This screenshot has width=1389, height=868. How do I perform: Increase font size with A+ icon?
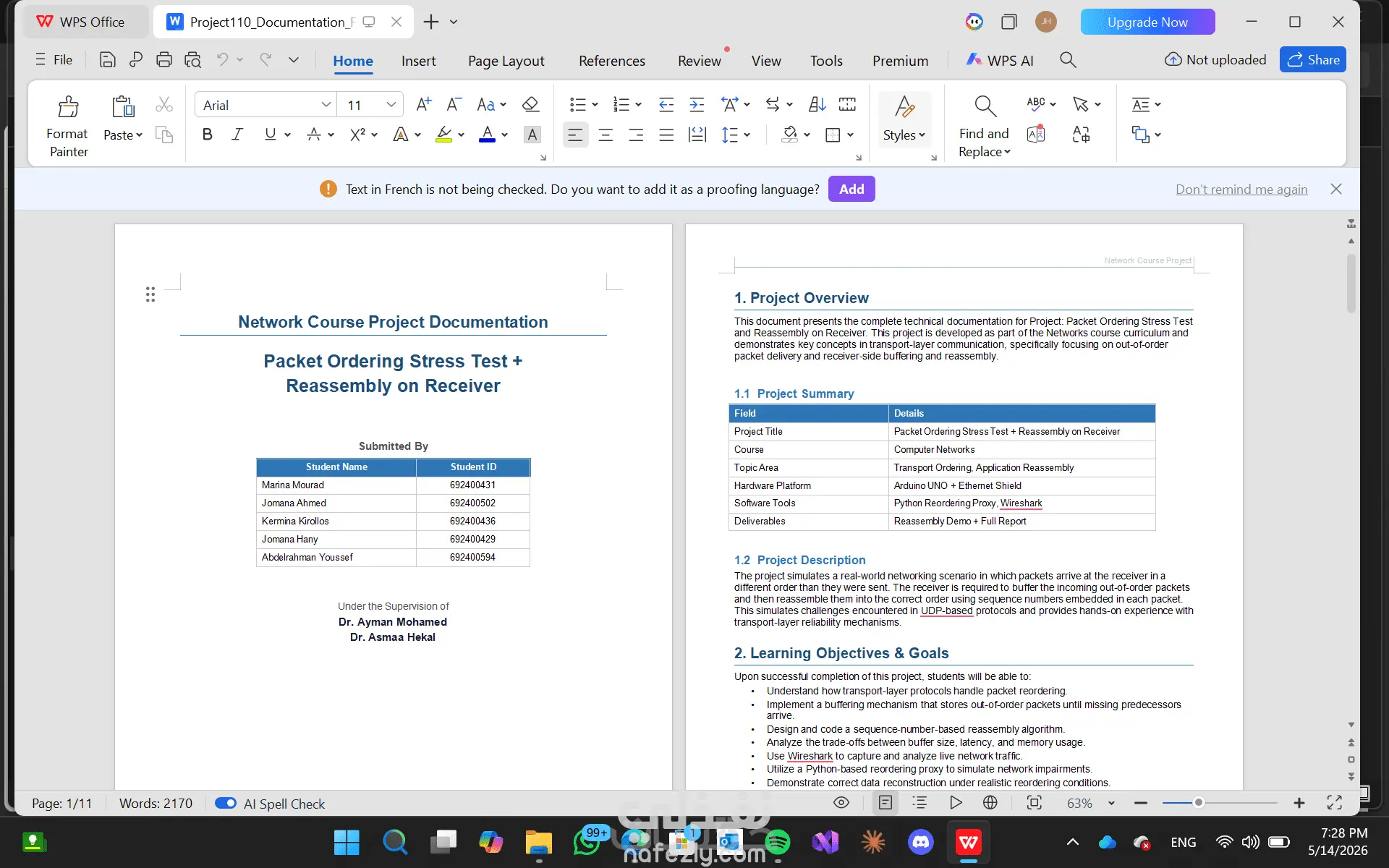pos(424,105)
